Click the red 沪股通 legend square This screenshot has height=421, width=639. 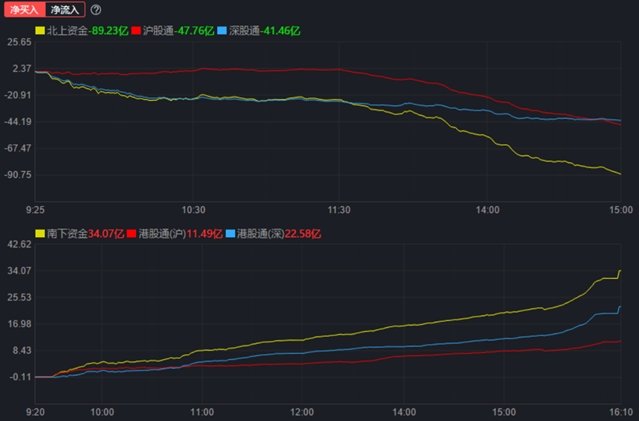tap(136, 31)
